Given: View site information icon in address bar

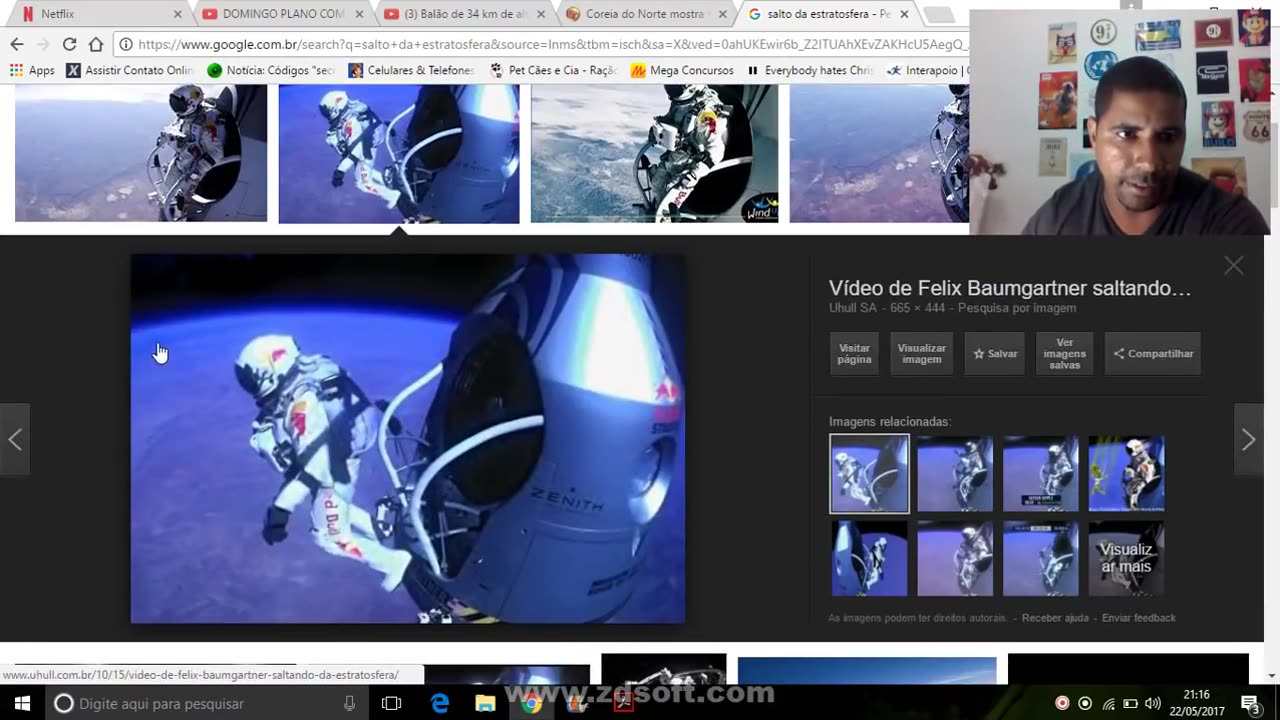Looking at the screenshot, I should tap(126, 44).
